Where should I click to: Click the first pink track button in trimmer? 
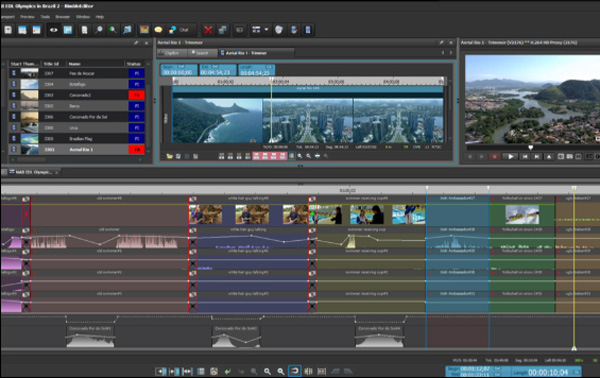256,156
